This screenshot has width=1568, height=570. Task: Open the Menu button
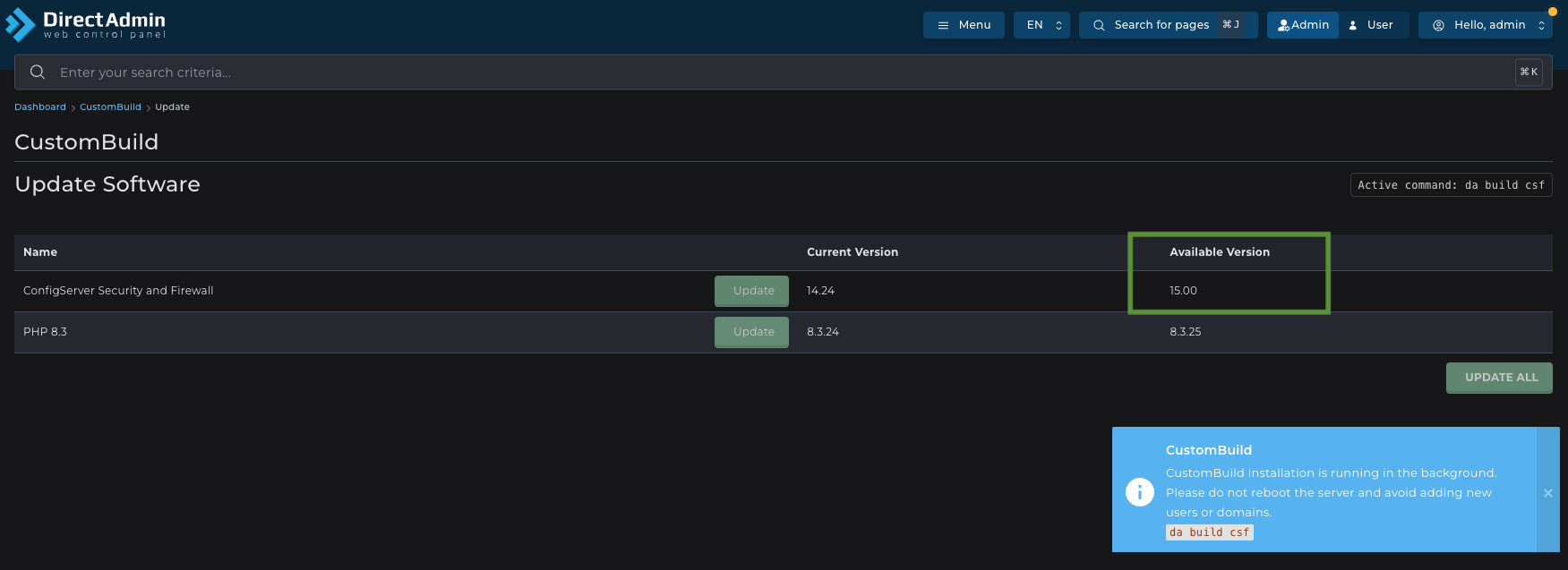click(x=964, y=25)
